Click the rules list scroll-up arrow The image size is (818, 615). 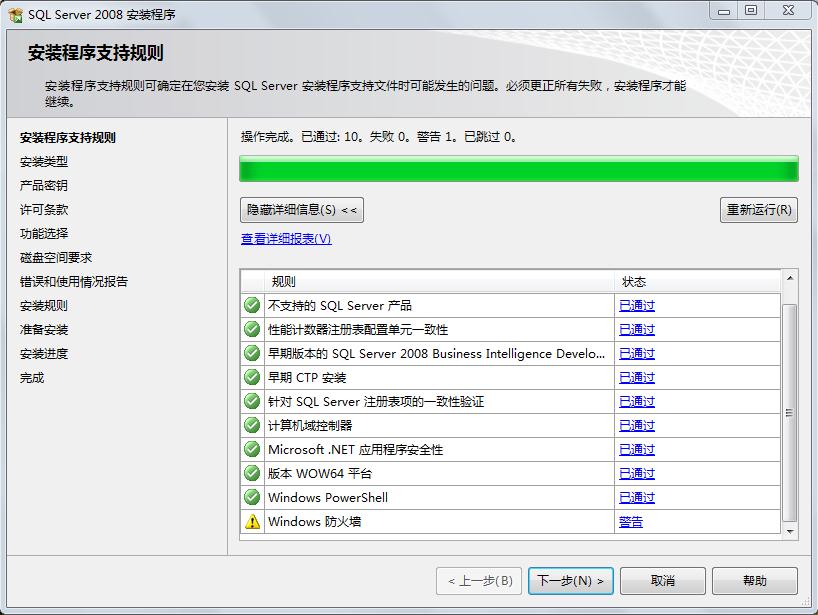click(x=789, y=279)
